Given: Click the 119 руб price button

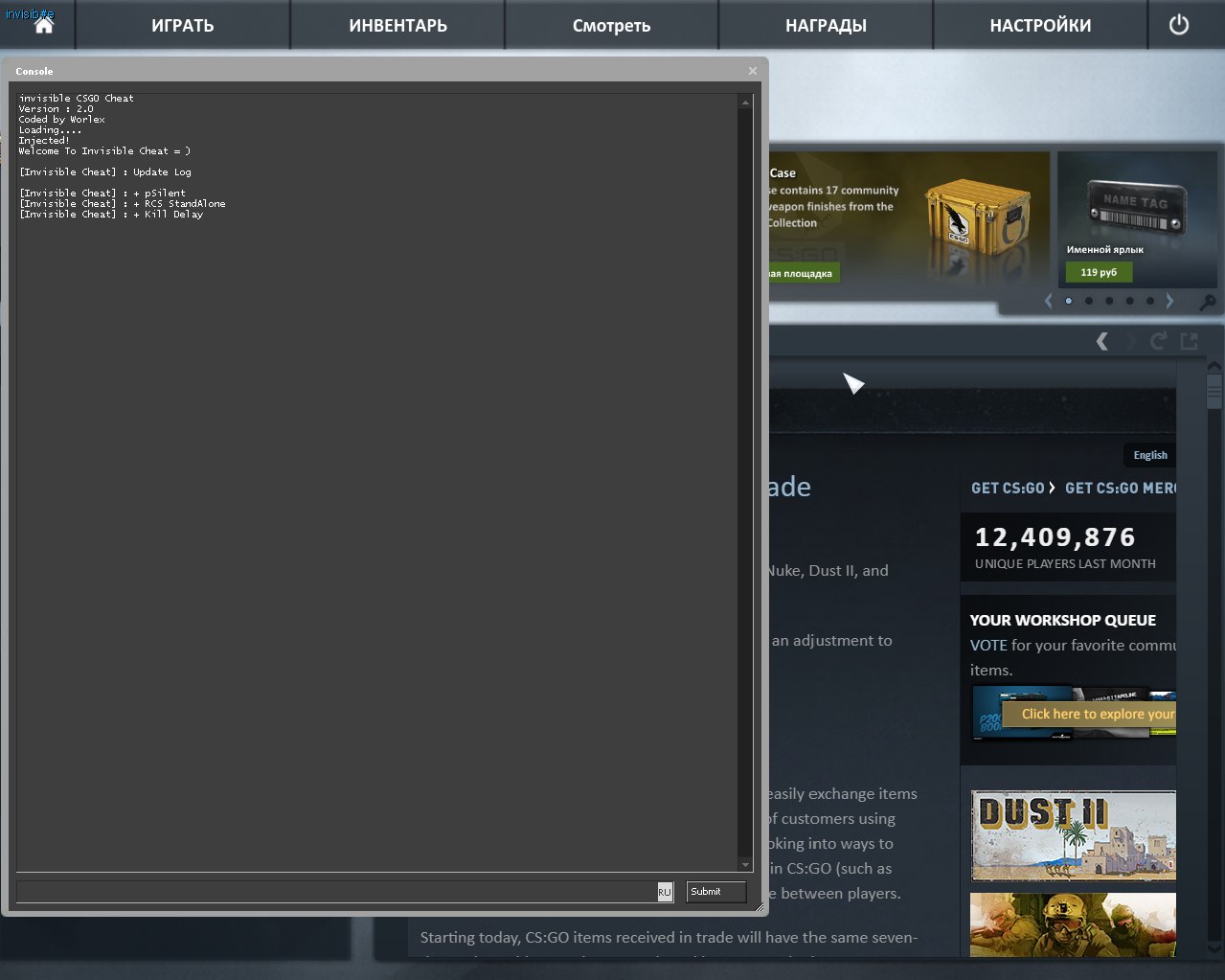Looking at the screenshot, I should tap(1099, 272).
